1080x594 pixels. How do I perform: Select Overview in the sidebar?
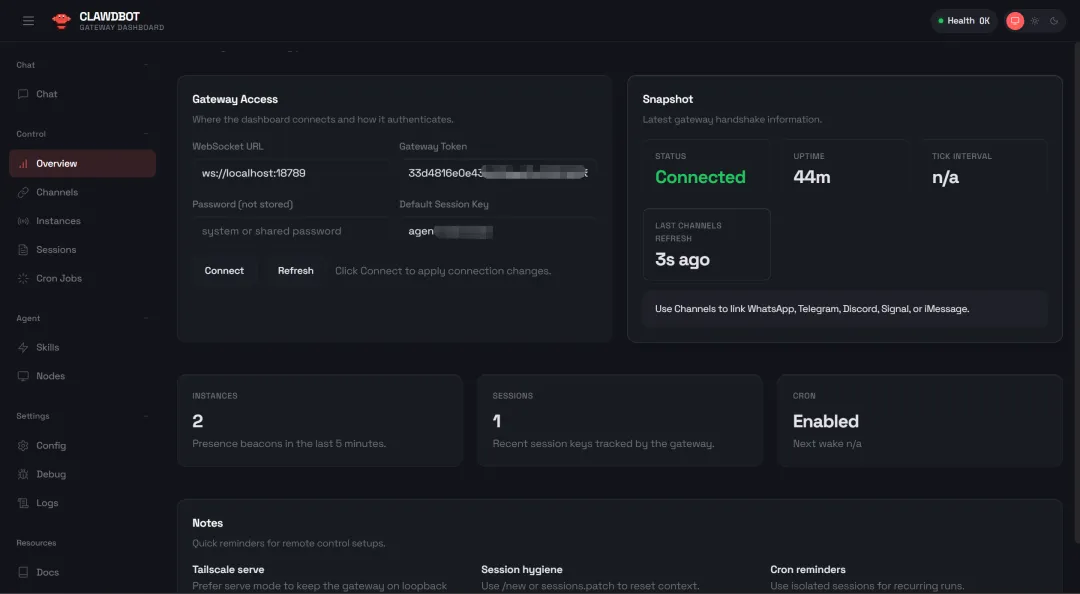(x=83, y=163)
